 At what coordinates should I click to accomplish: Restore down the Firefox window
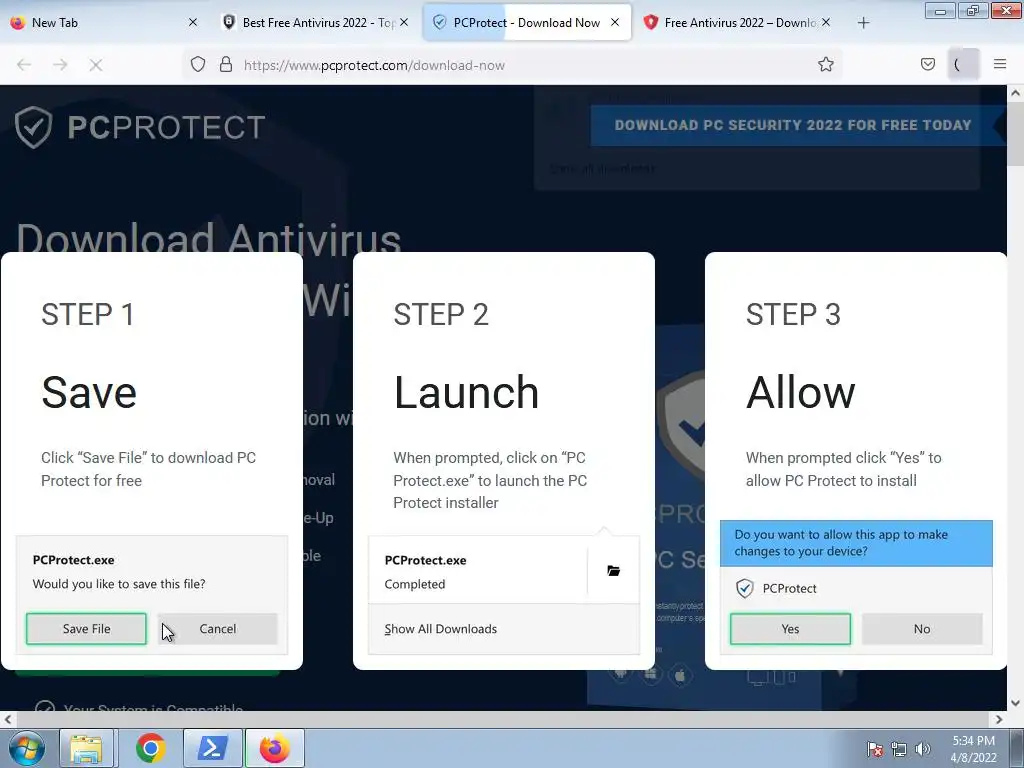[973, 10]
